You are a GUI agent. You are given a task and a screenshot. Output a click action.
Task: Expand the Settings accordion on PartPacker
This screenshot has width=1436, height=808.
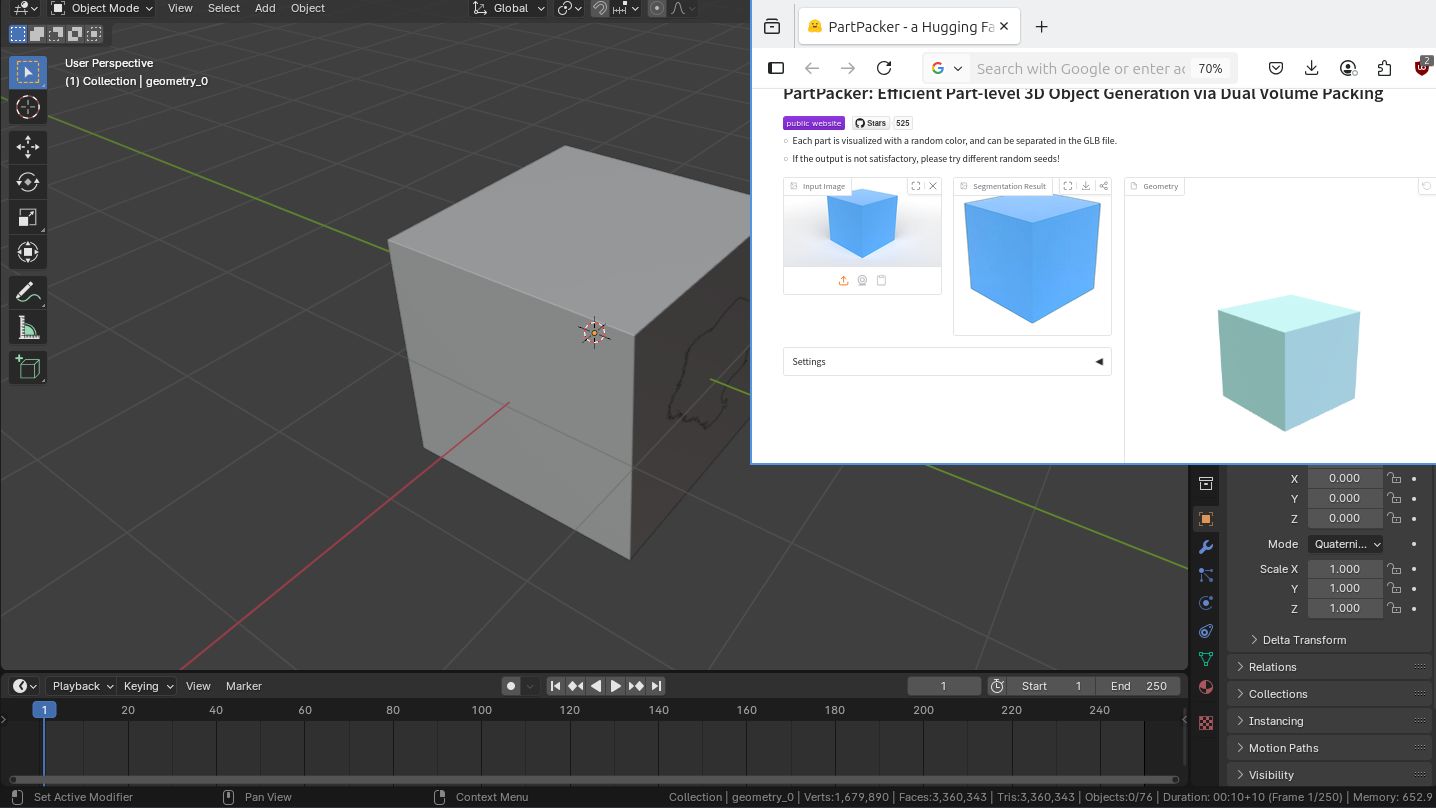[947, 362]
